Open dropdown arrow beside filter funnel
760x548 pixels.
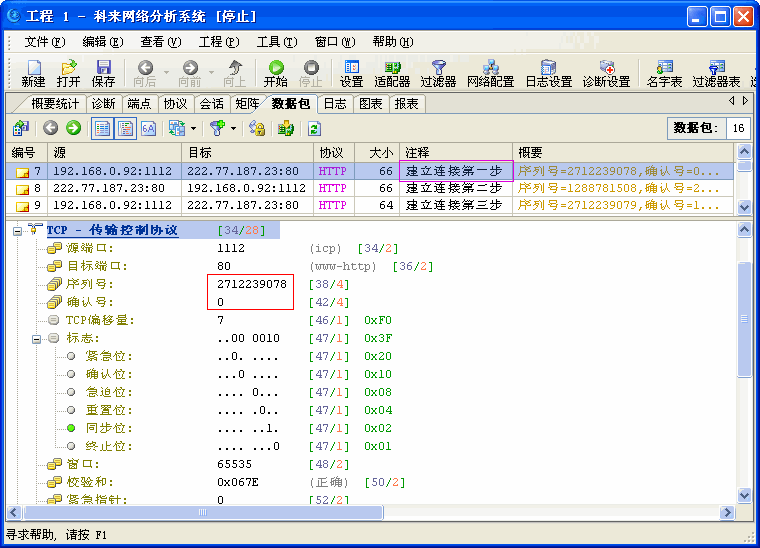[233, 128]
